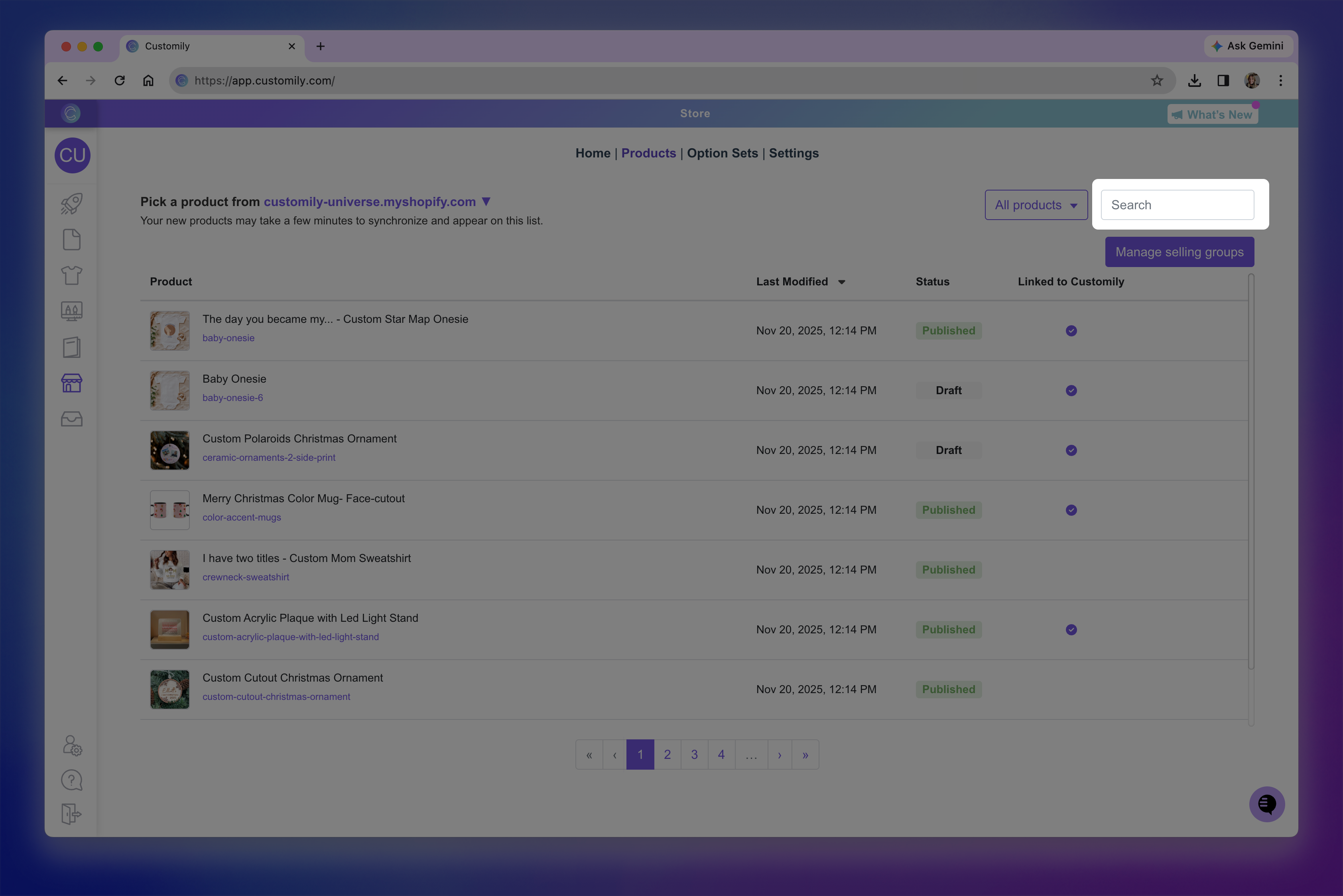Image resolution: width=1343 pixels, height=896 pixels.
Task: Open the inbox tray icon in sidebar
Action: (71, 419)
